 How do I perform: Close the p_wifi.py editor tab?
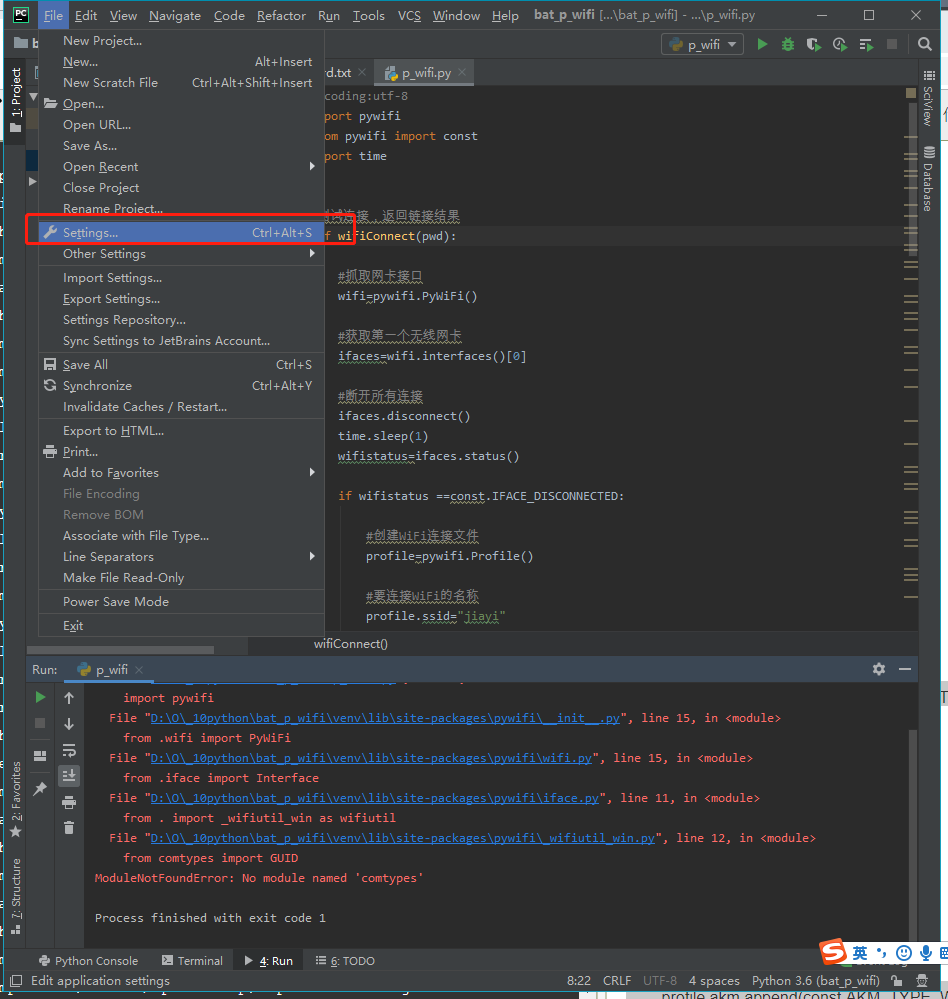point(463,73)
